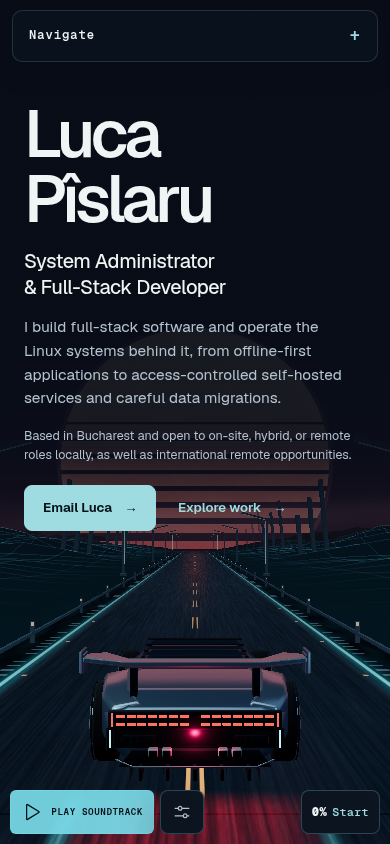Click the car's red brake light strip

[x=195, y=720]
